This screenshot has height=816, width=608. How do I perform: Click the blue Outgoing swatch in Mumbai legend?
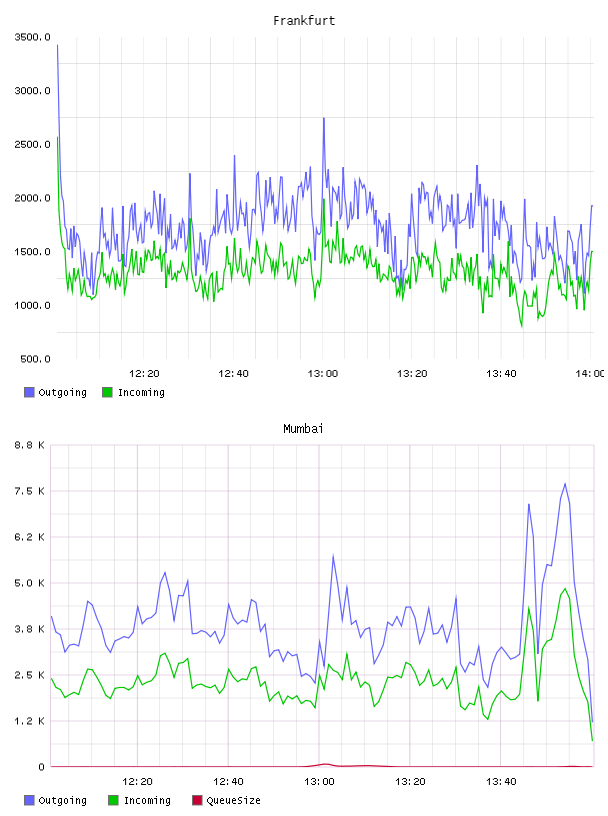tap(29, 800)
